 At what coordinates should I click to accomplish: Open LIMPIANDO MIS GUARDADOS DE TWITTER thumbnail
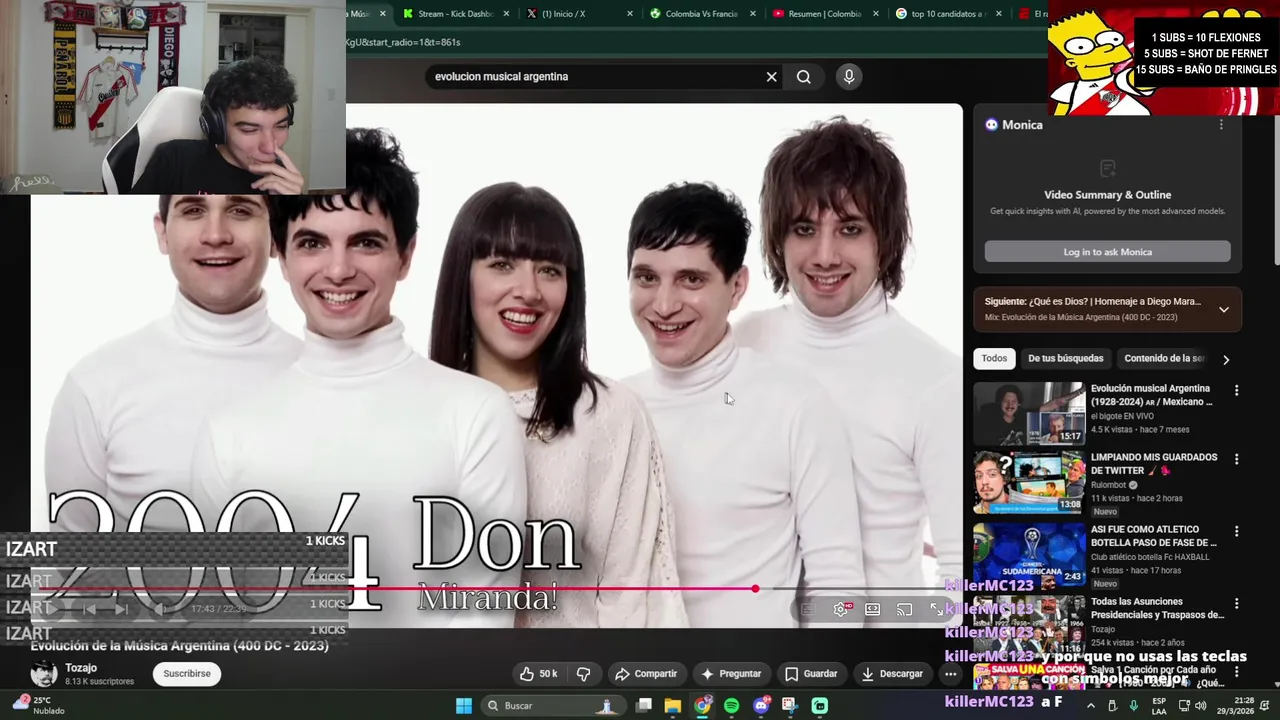coord(1029,482)
